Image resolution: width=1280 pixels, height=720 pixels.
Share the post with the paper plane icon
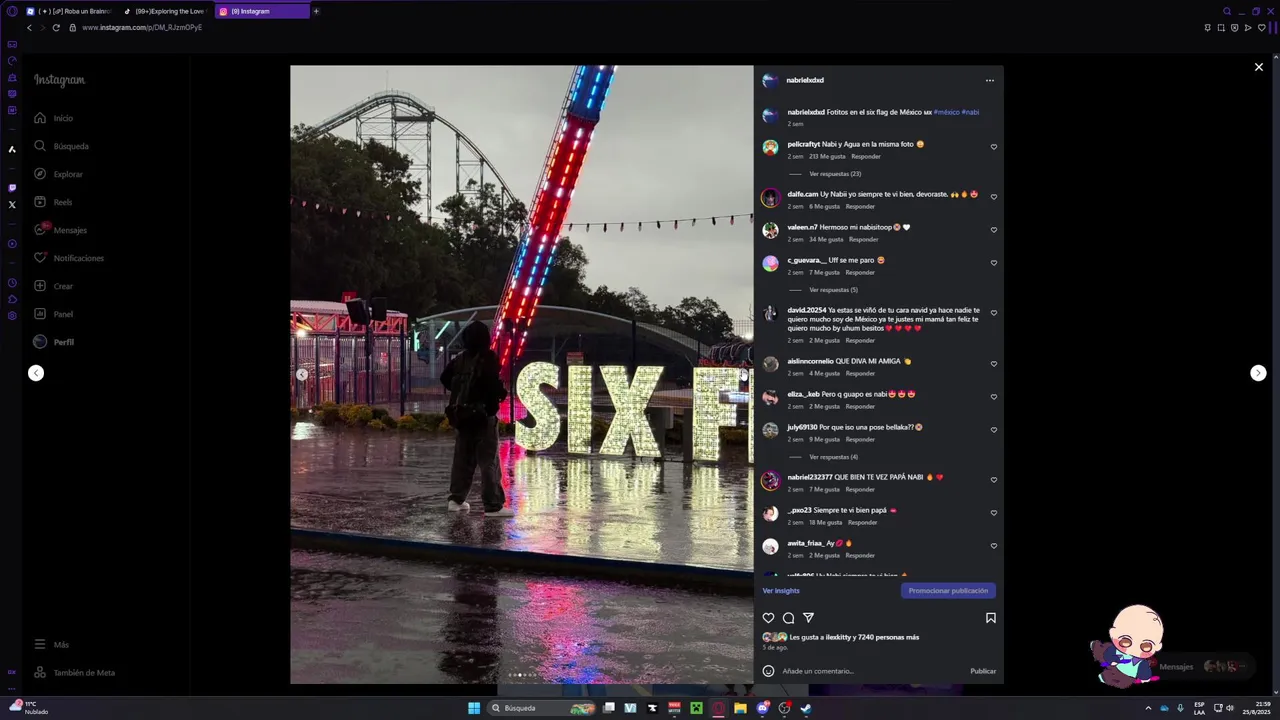point(808,618)
